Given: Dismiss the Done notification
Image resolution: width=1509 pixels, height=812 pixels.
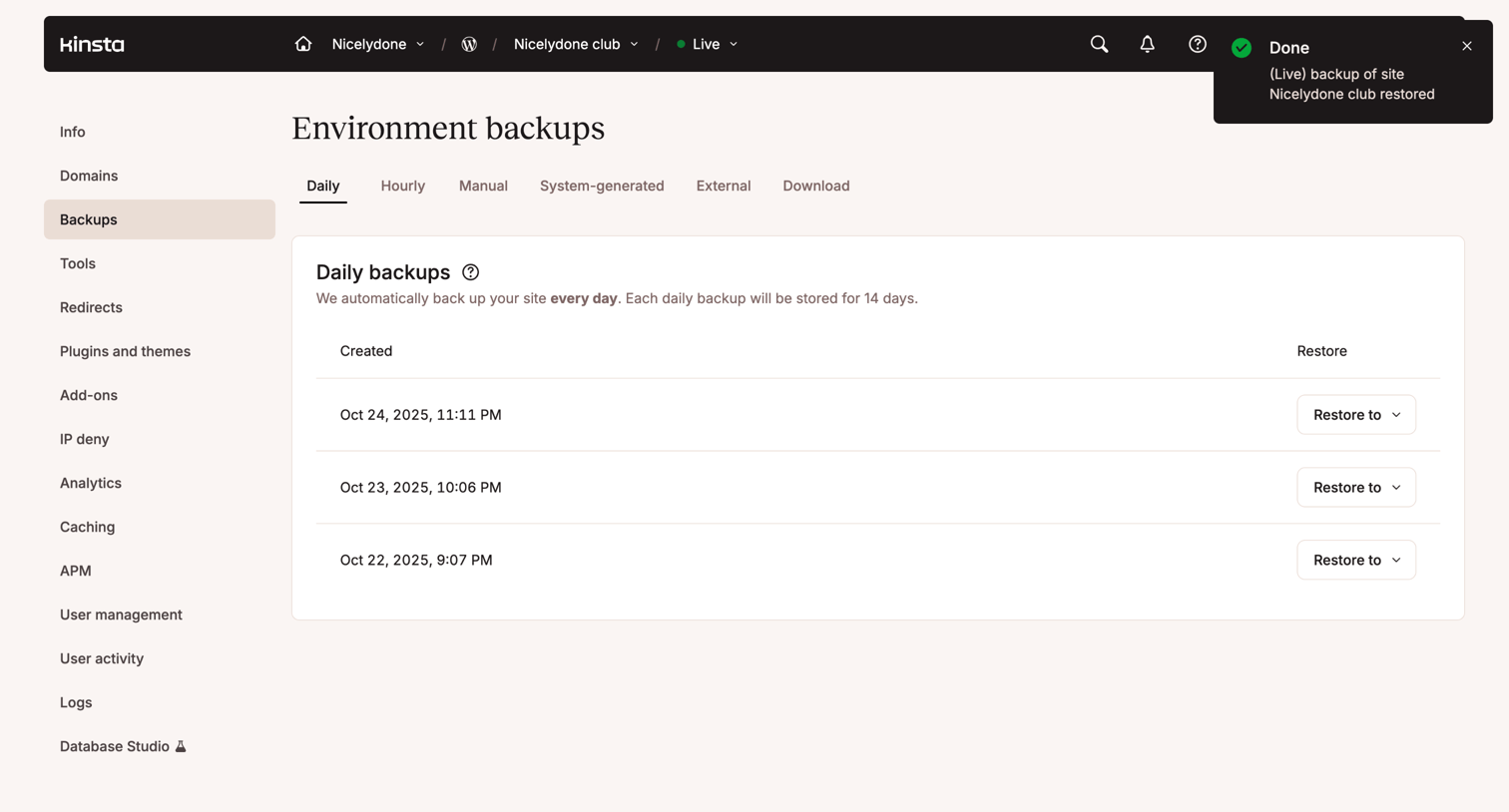Looking at the screenshot, I should coord(1467,46).
